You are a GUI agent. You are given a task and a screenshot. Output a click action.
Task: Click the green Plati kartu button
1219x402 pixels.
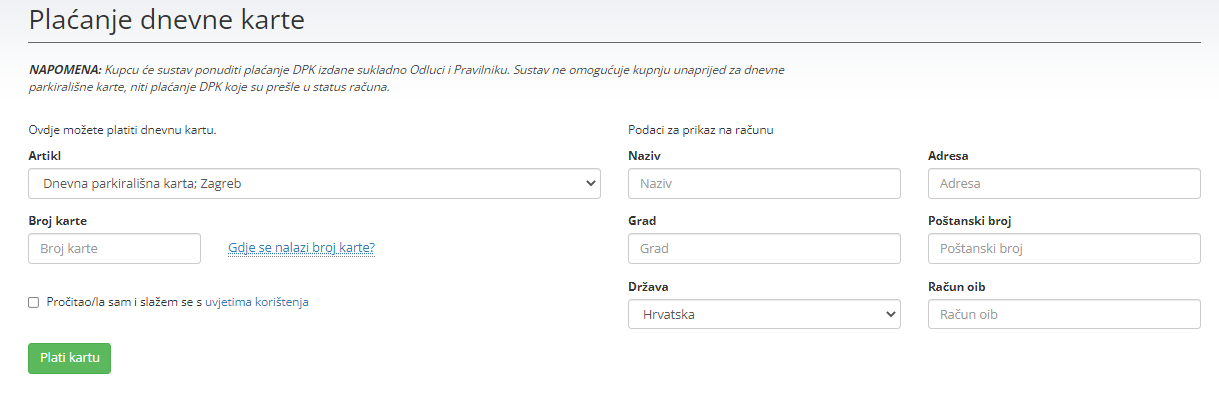[69, 358]
